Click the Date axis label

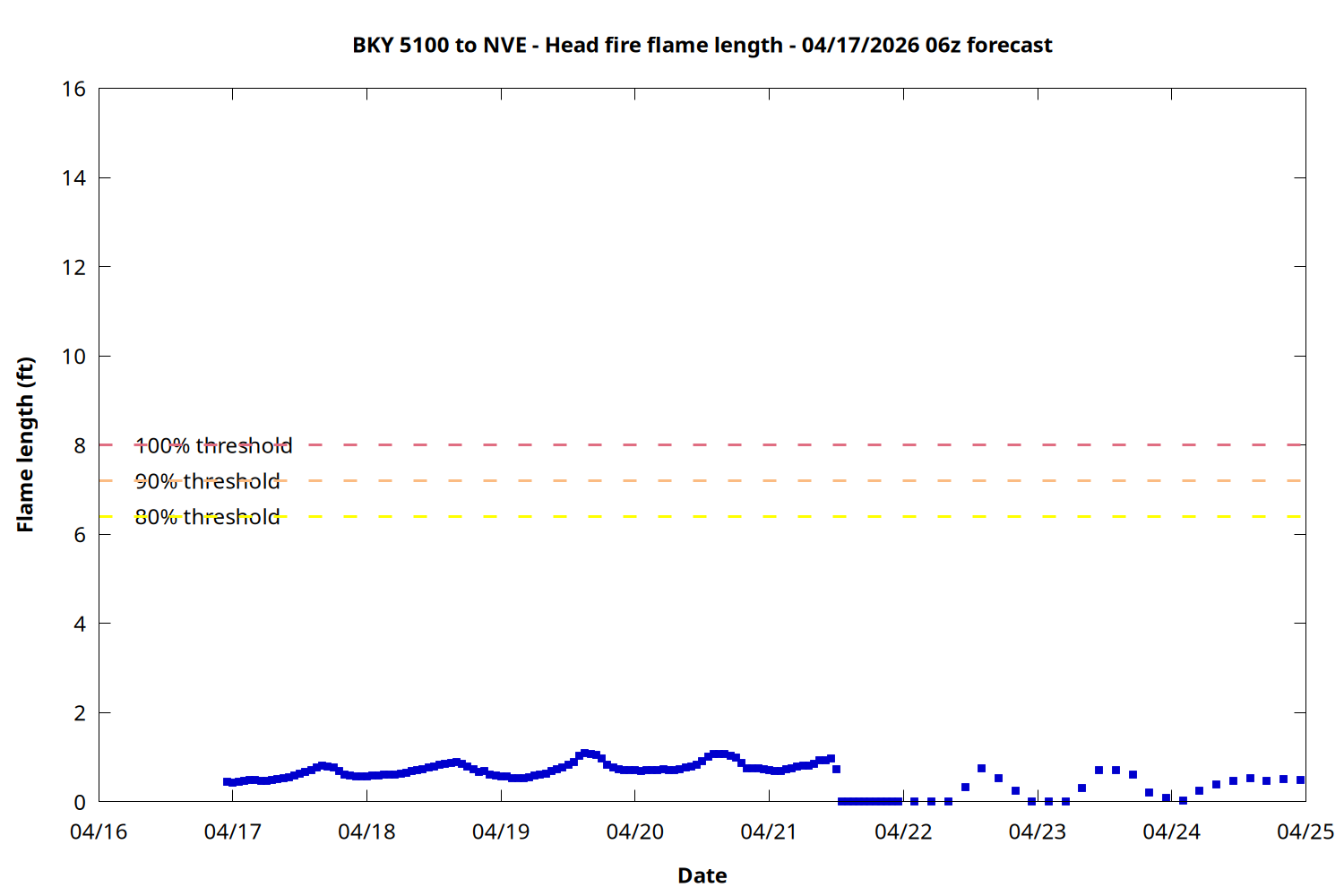click(702, 875)
